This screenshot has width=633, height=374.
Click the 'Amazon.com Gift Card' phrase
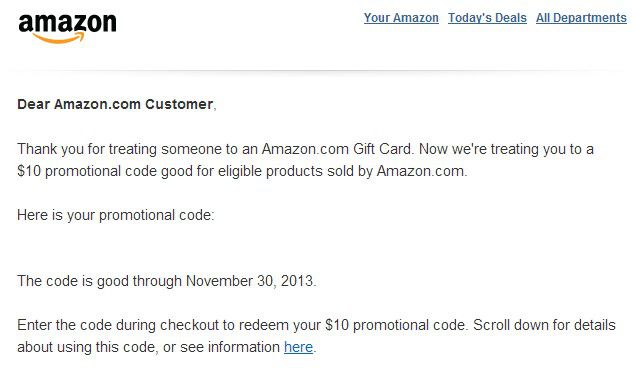click(337, 149)
